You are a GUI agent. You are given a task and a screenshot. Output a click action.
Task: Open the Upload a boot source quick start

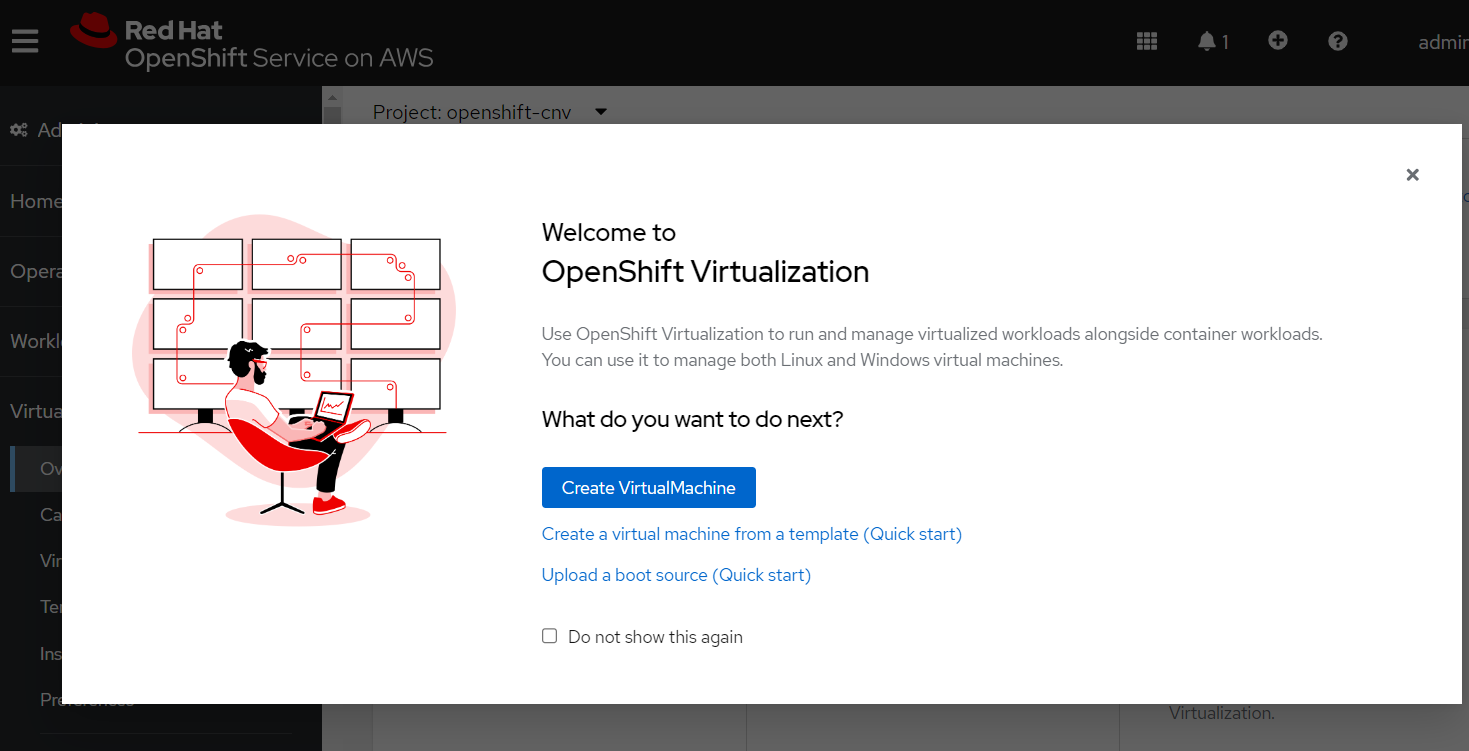click(676, 574)
